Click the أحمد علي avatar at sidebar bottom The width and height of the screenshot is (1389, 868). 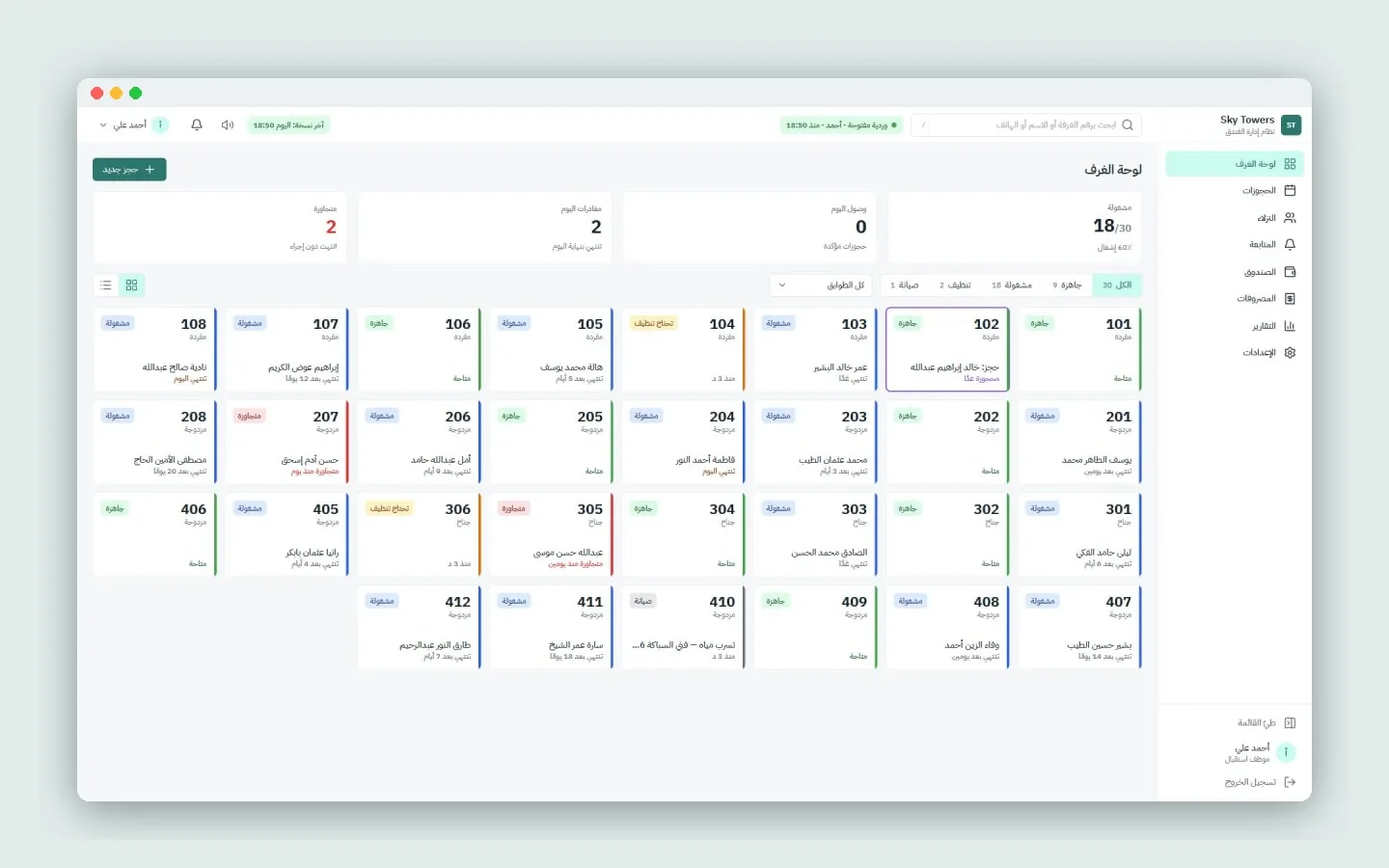(1286, 752)
